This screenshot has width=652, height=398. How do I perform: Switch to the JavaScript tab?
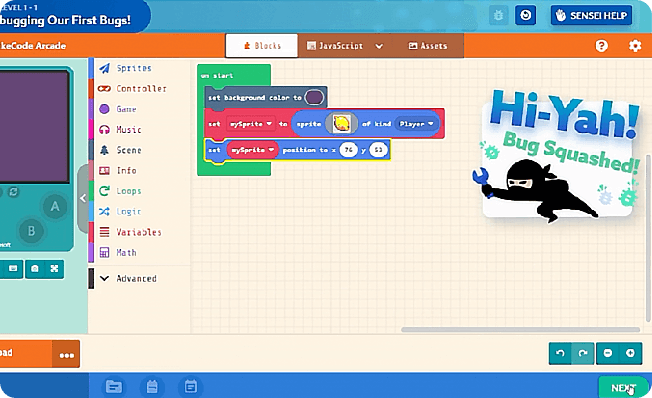tap(335, 46)
